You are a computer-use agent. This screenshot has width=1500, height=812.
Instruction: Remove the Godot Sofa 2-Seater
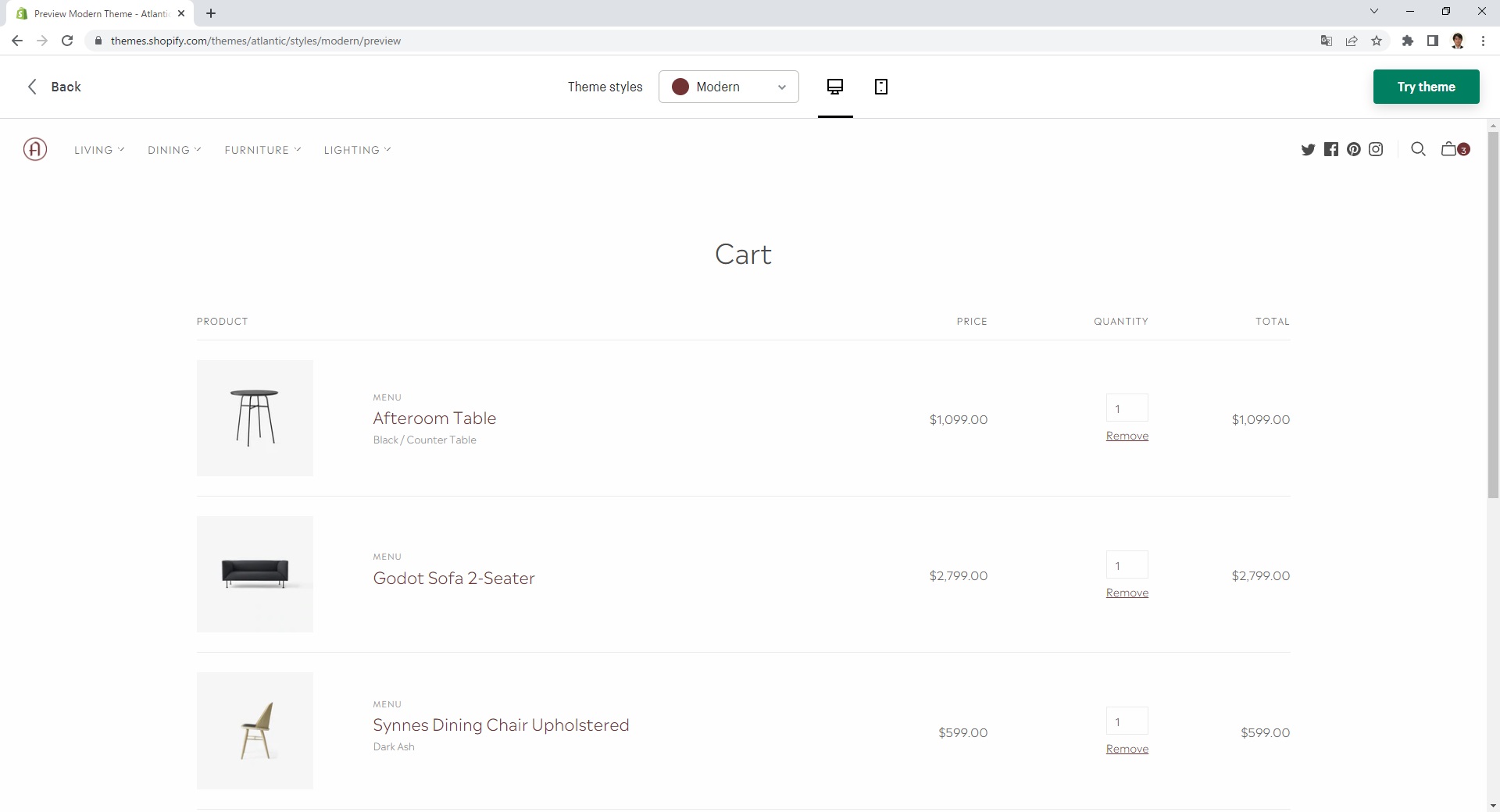coord(1127,593)
